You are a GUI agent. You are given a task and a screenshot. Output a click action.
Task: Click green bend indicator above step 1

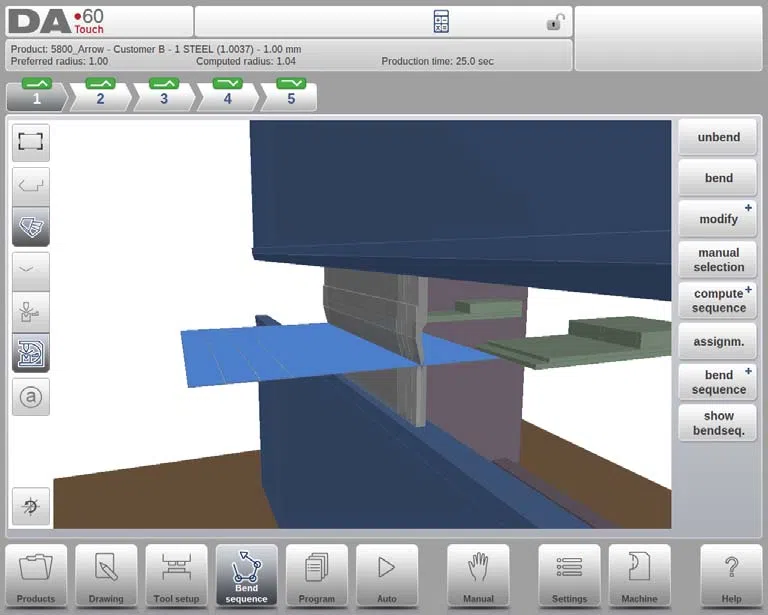tap(37, 83)
